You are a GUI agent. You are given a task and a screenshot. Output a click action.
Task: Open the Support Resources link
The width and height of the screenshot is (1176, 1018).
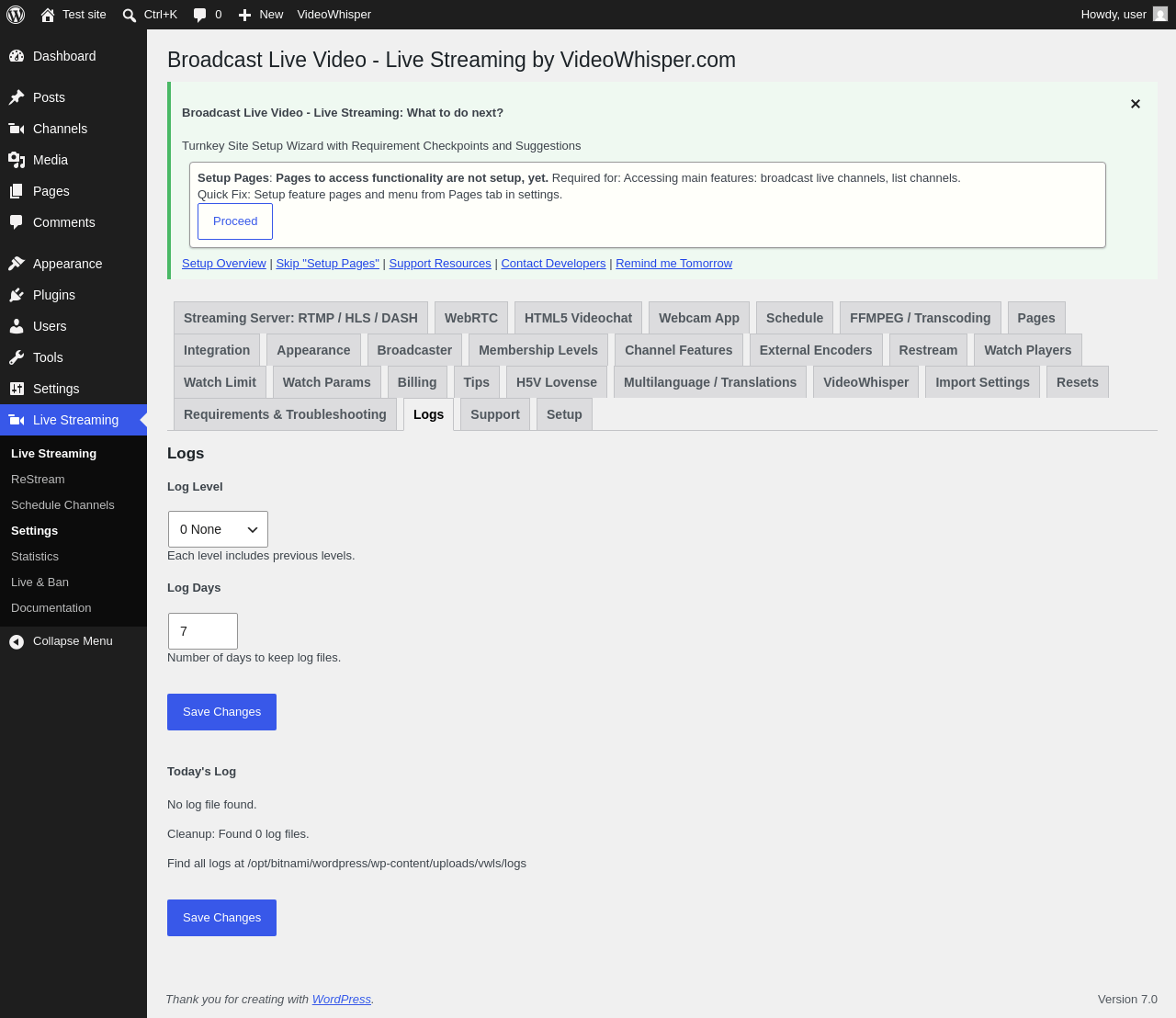coord(440,264)
